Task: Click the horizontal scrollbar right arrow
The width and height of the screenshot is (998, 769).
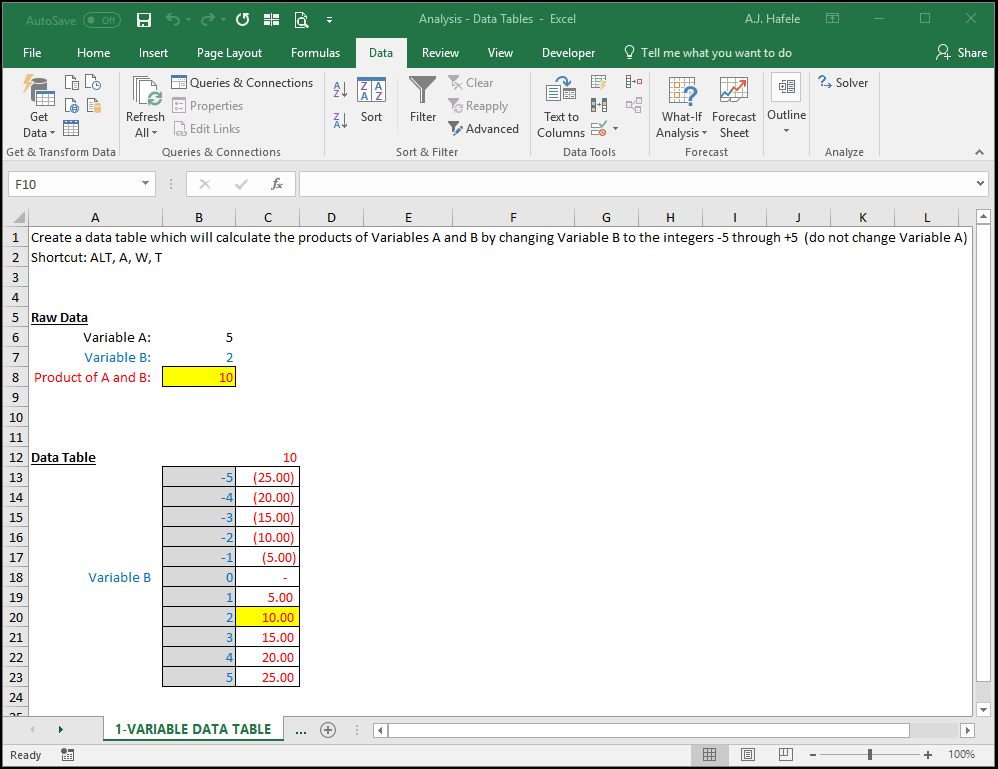Action: pos(967,730)
